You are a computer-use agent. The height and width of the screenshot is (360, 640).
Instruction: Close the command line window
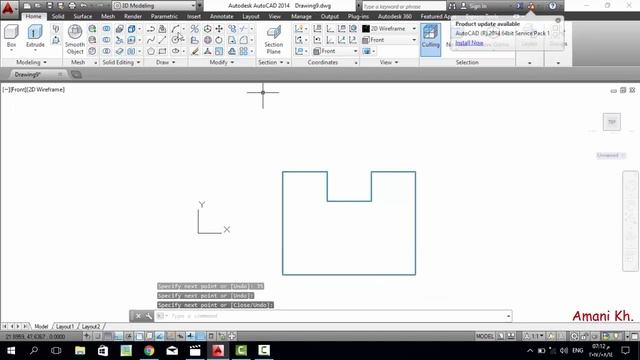(138, 316)
